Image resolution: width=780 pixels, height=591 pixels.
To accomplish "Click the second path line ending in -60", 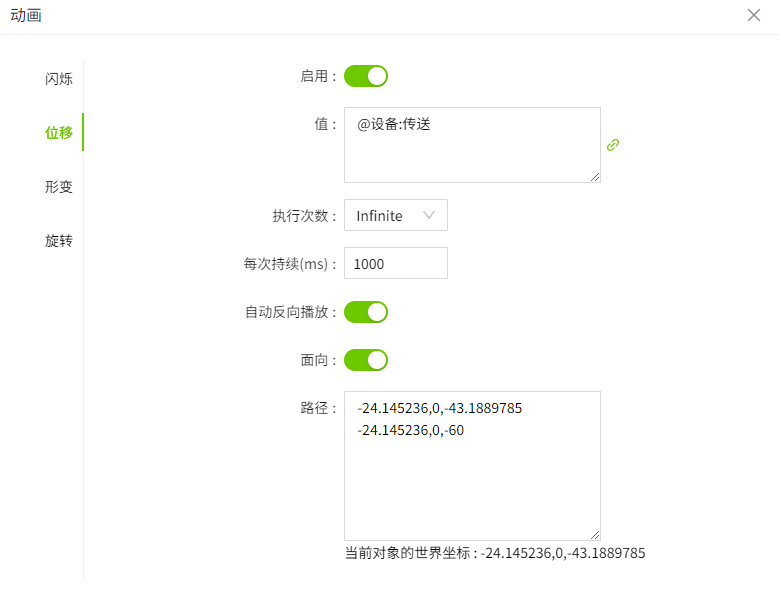I will [x=410, y=430].
